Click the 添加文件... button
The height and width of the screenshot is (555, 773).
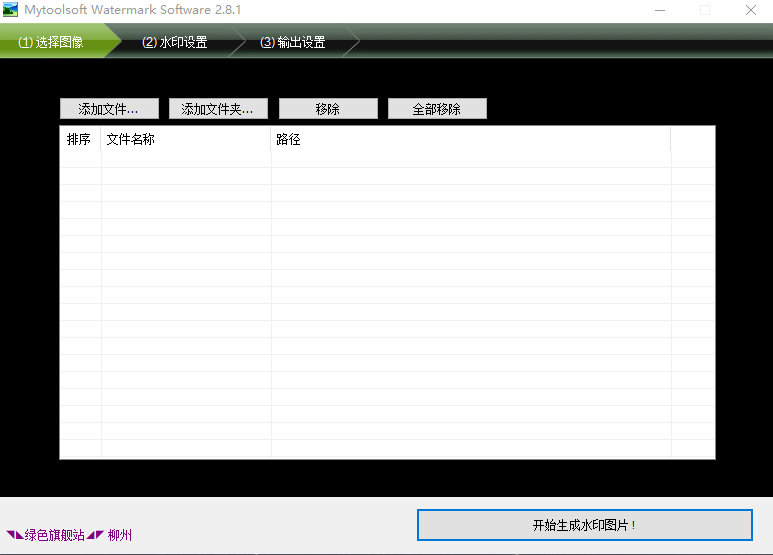(109, 109)
